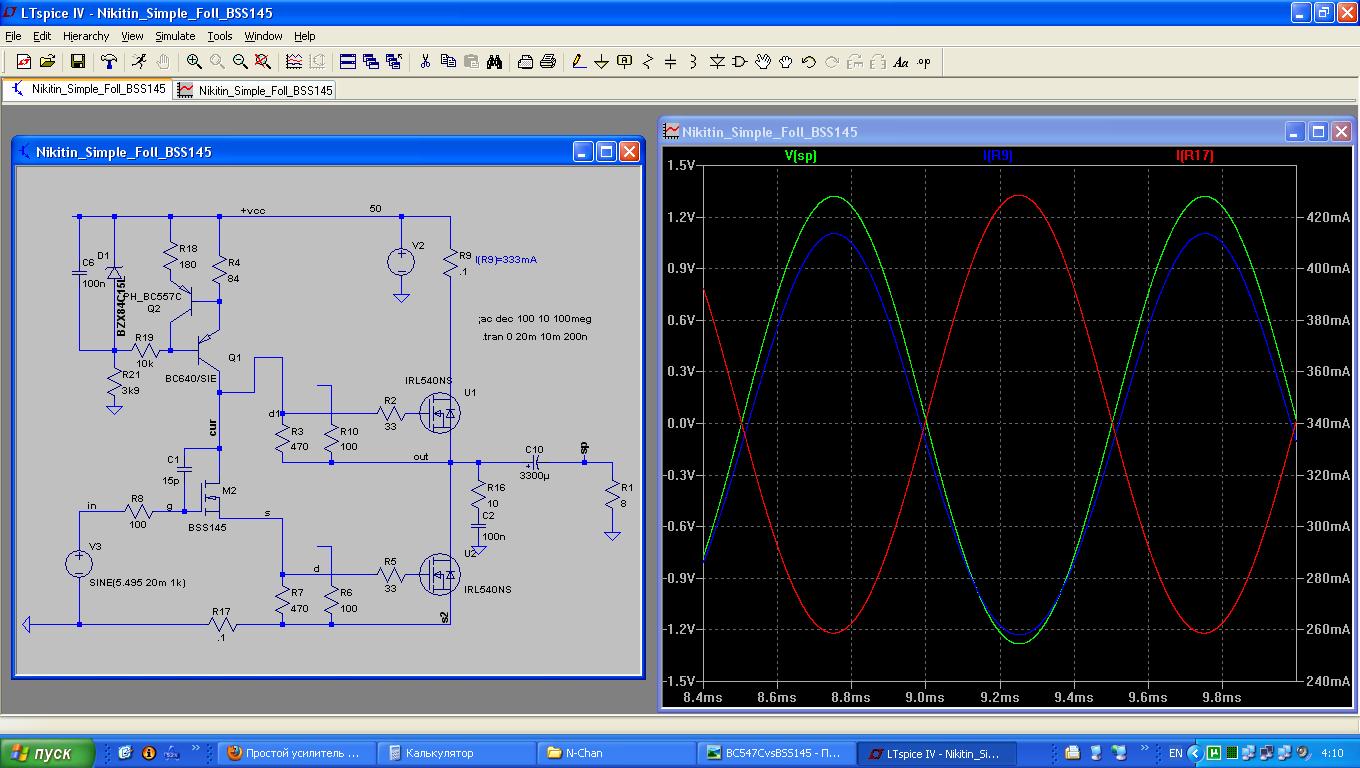Image resolution: width=1360 pixels, height=768 pixels.
Task: Open the View menu
Action: pyautogui.click(x=132, y=36)
